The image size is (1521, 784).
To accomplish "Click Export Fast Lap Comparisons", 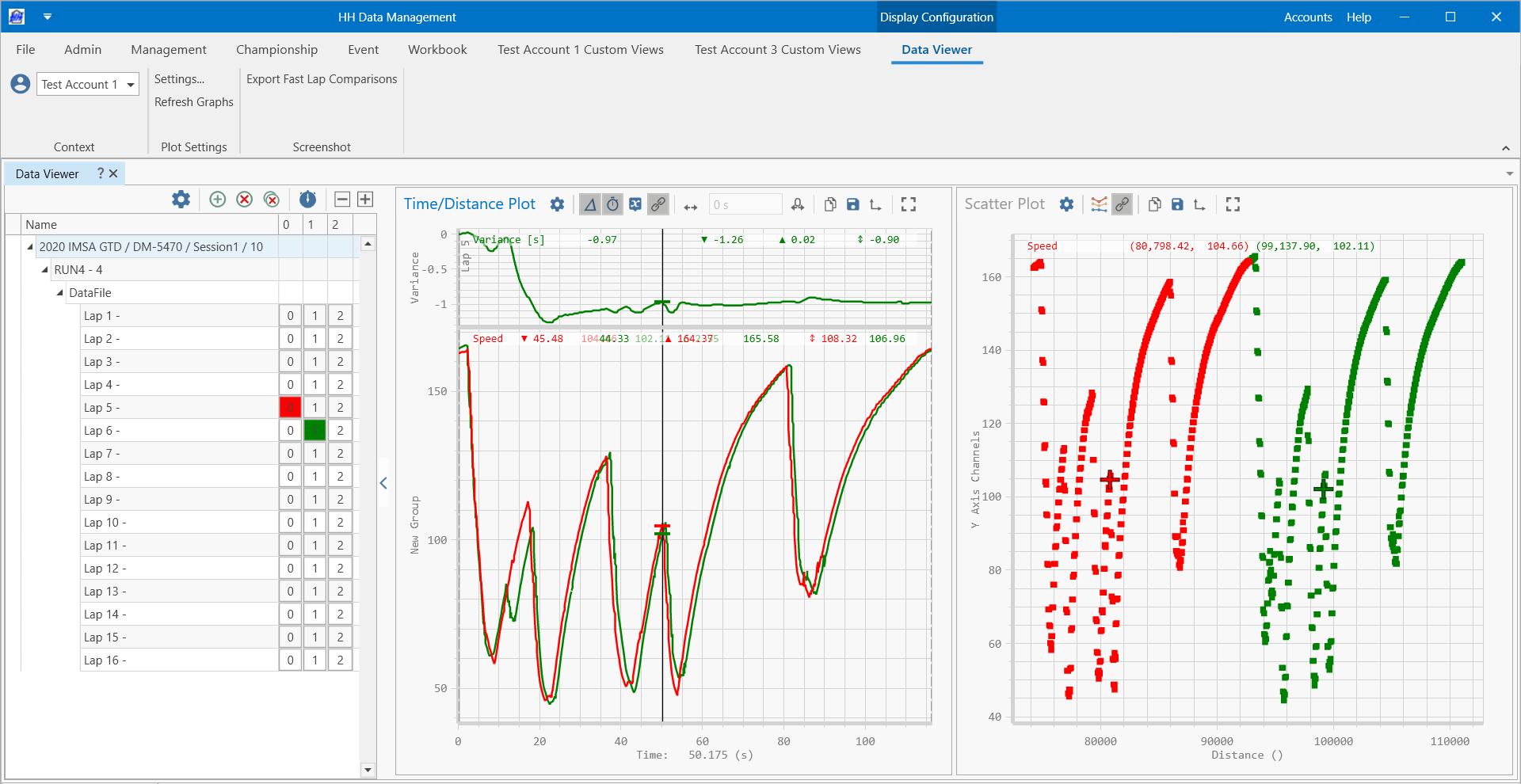I will point(322,79).
